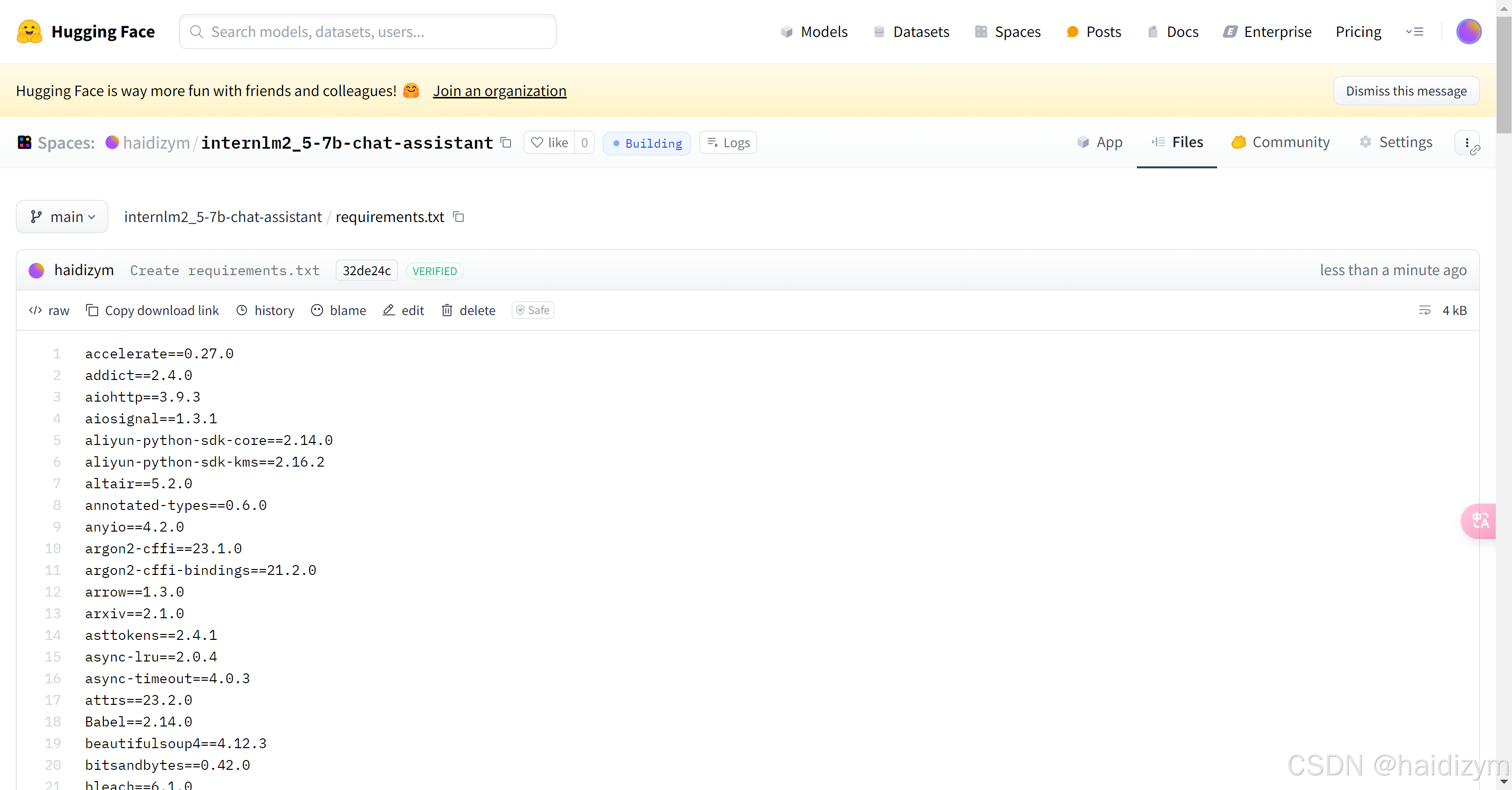The width and height of the screenshot is (1512, 790).
Task: Copy the space name using copy icon
Action: point(506,143)
